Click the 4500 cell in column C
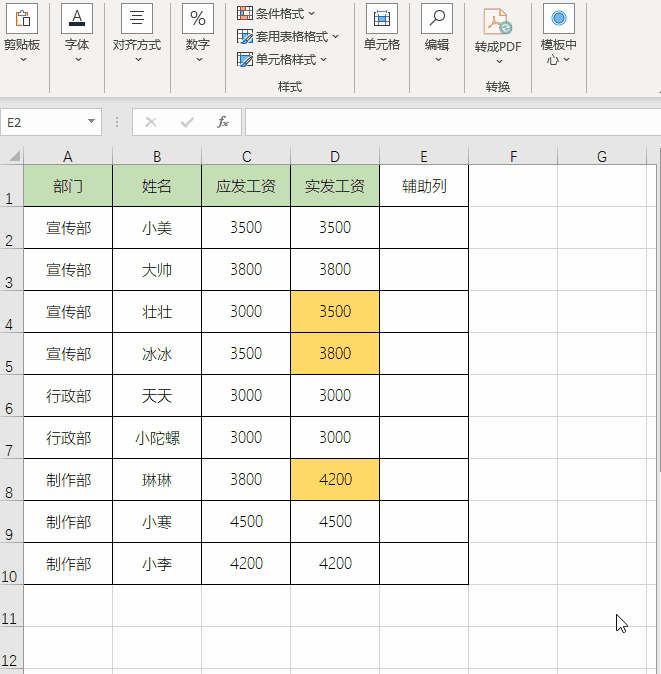The image size is (661, 674). (x=246, y=521)
